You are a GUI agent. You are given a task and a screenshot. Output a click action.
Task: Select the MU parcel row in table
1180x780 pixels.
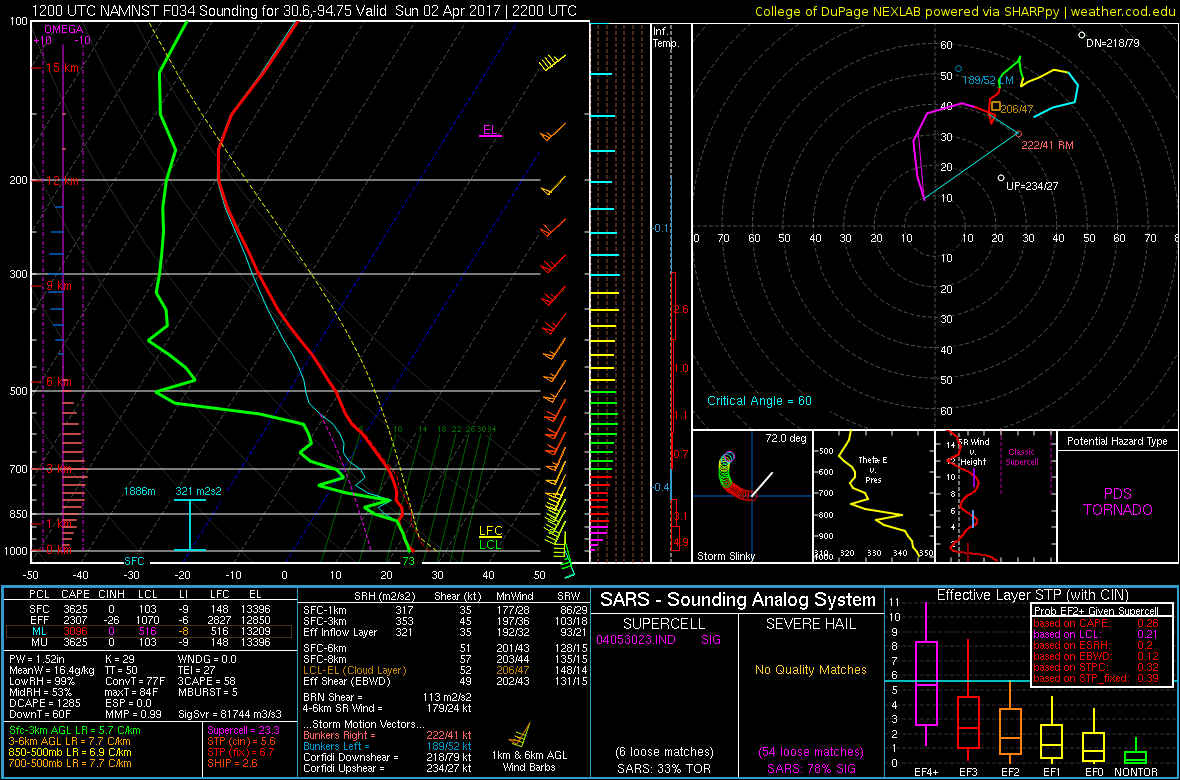[x=149, y=642]
